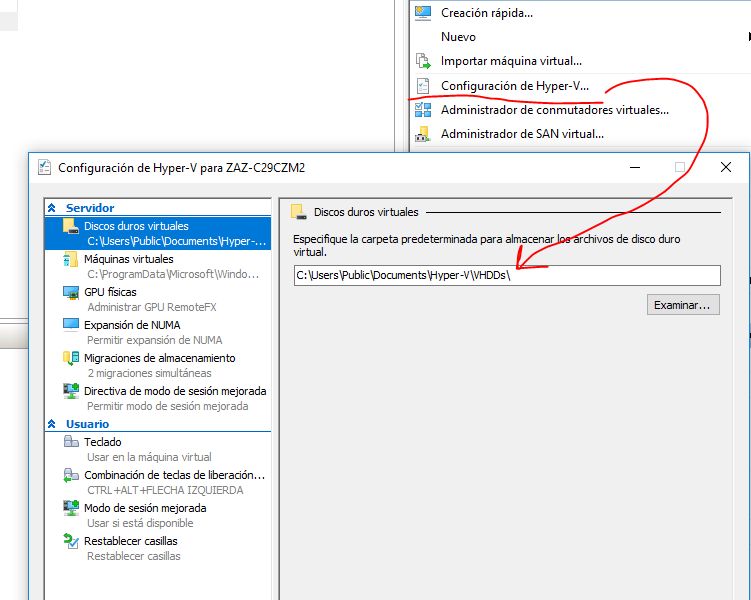Click the Restablecer casillas icon
Viewport: 751px width, 600px height.
[71, 541]
